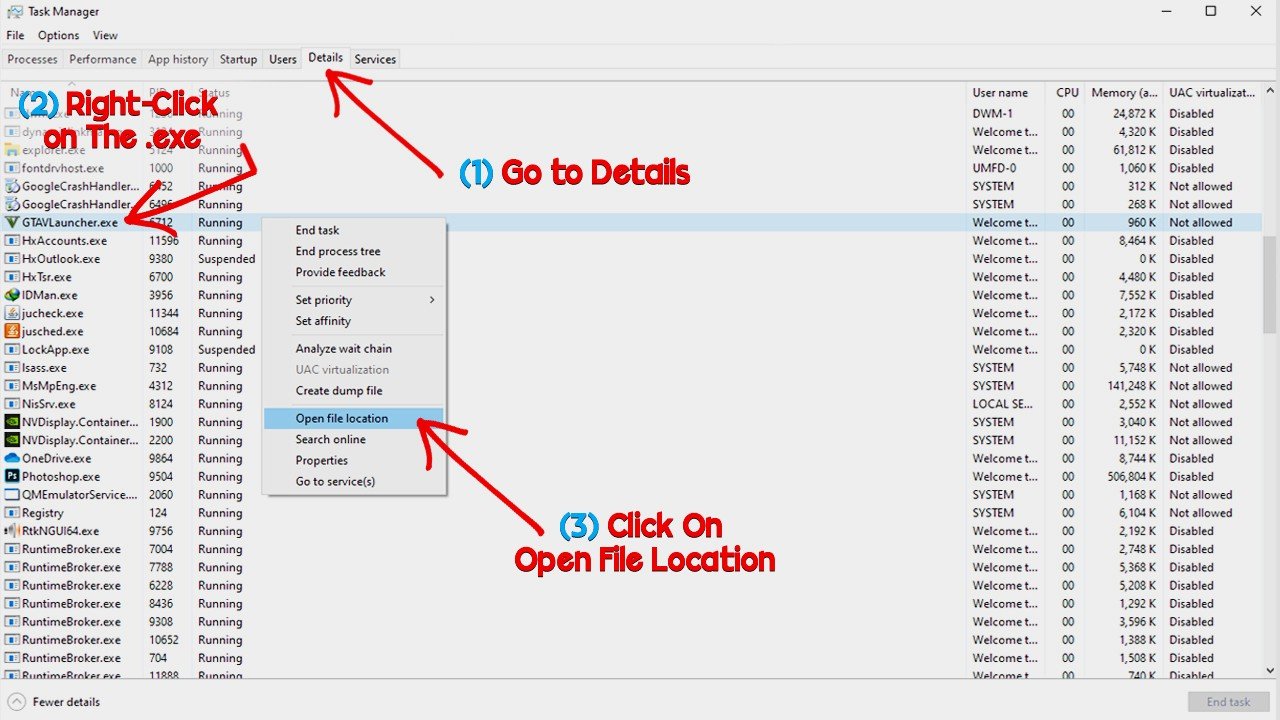Choose Go to service(s)
This screenshot has width=1280, height=720.
(x=354, y=481)
